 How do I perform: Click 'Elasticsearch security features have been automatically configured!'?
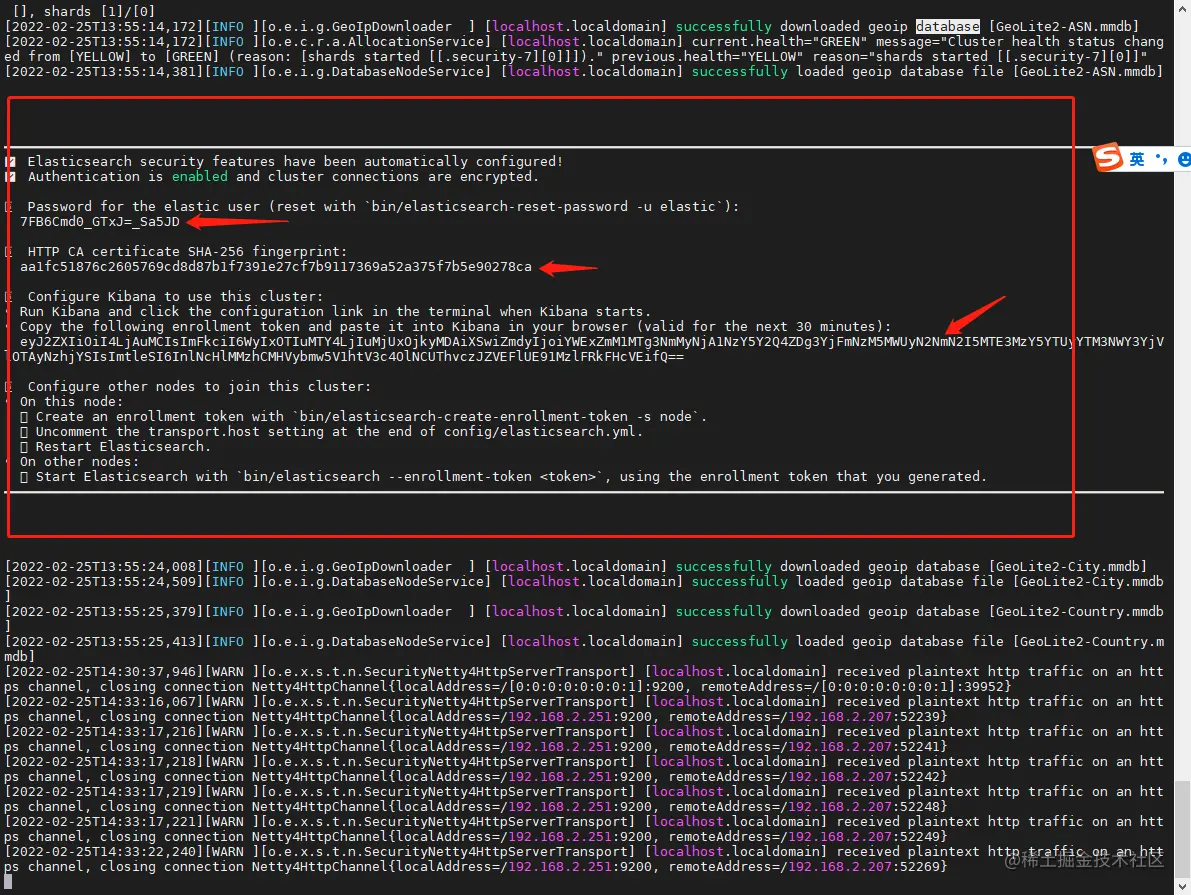point(295,161)
